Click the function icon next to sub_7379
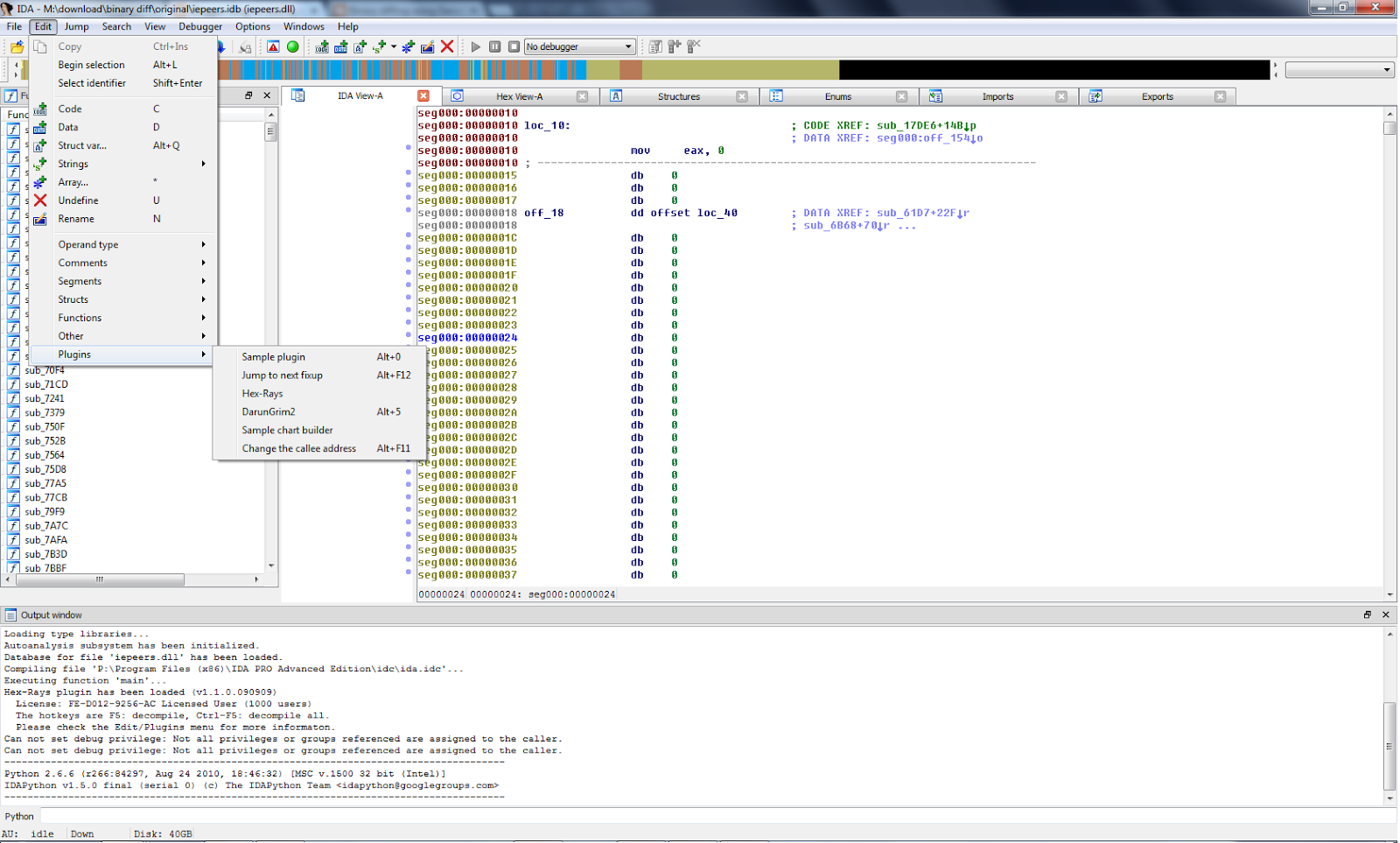This screenshot has width=1400, height=843. click(x=13, y=412)
